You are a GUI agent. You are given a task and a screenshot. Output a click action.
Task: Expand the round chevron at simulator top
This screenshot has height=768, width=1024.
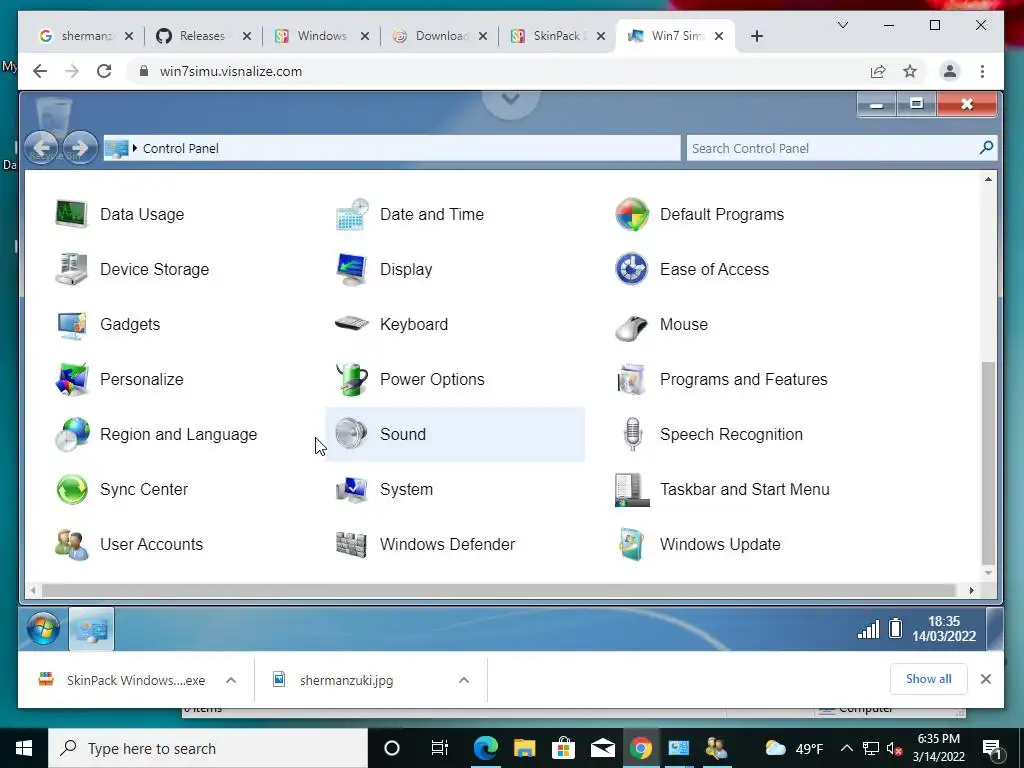(511, 99)
